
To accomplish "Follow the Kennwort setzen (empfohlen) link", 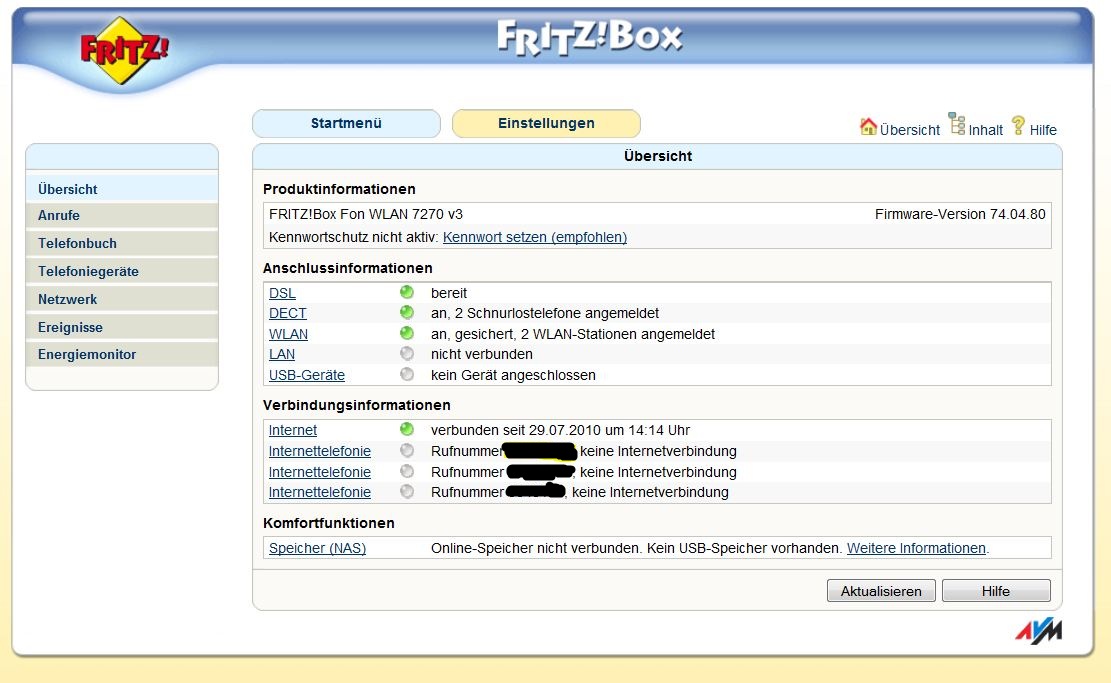I will click(x=535, y=237).
